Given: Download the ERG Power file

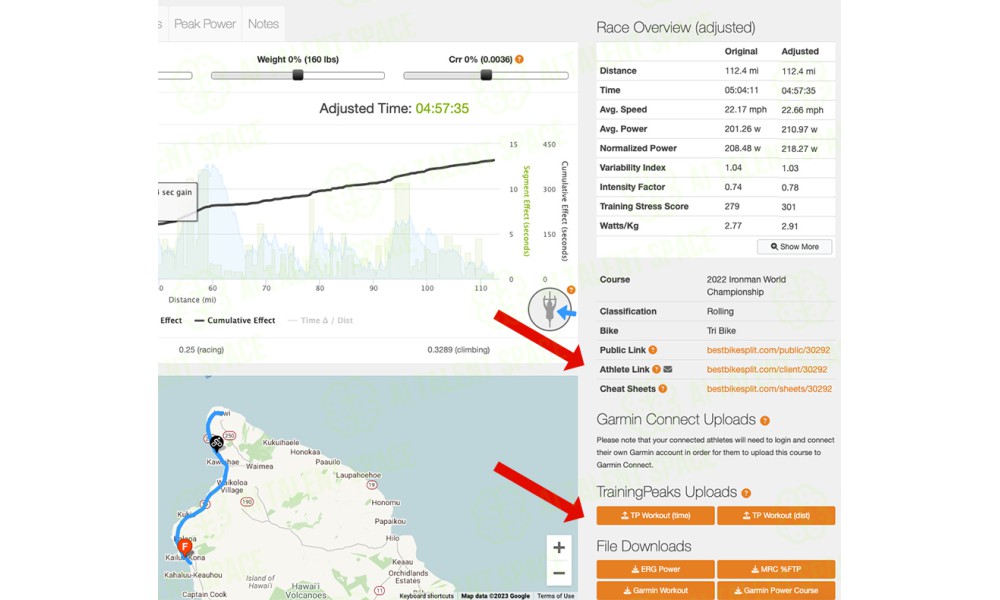Looking at the screenshot, I should point(656,569).
